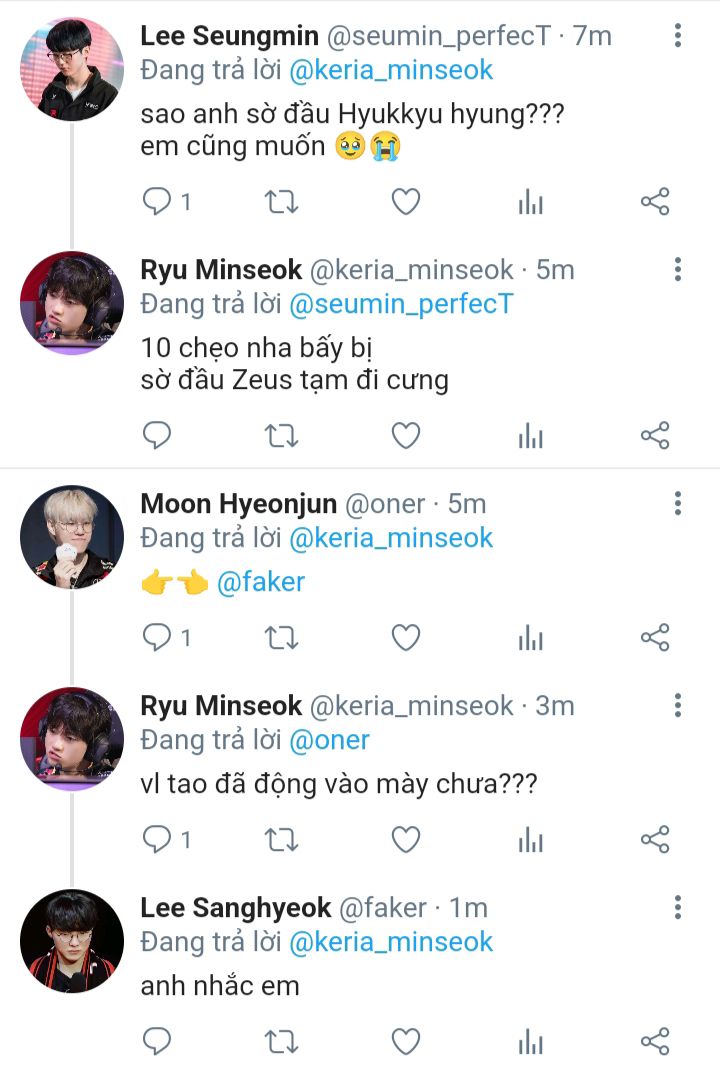Open @oner link in Ryu Minseok's reply
This screenshot has height=1071, width=720.
(x=329, y=740)
